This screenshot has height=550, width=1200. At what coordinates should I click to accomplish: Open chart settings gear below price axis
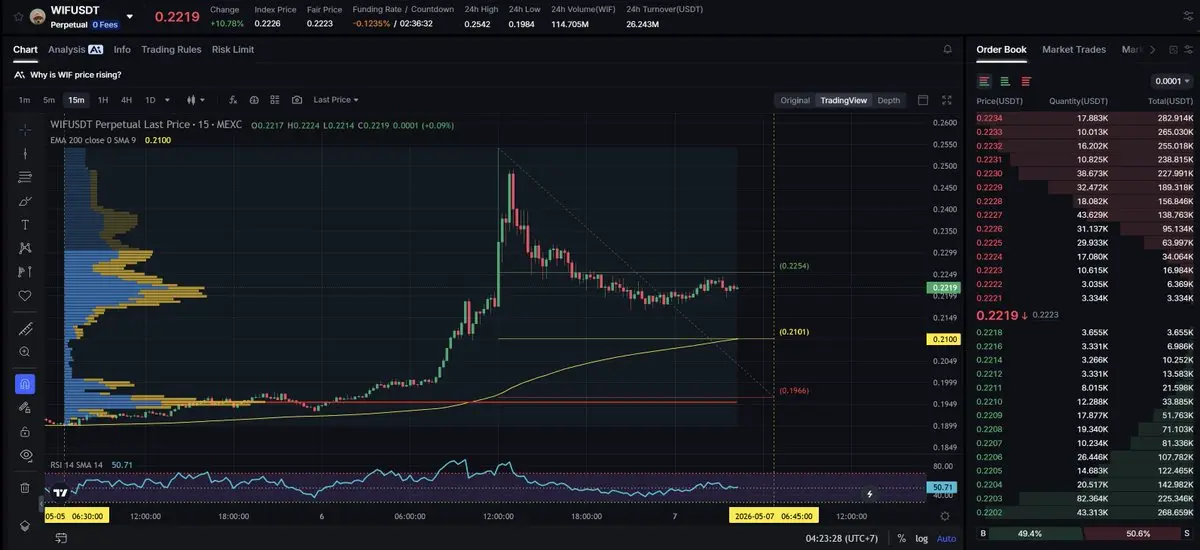(945, 515)
